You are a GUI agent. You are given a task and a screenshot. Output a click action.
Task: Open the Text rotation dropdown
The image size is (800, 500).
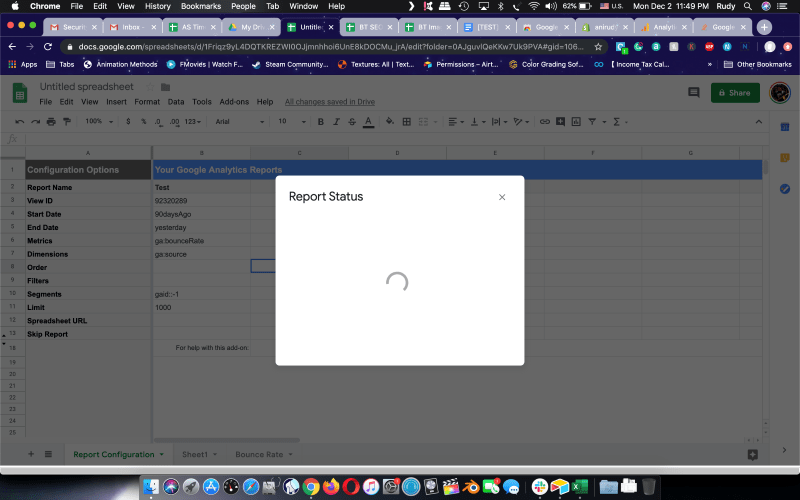coord(521,121)
